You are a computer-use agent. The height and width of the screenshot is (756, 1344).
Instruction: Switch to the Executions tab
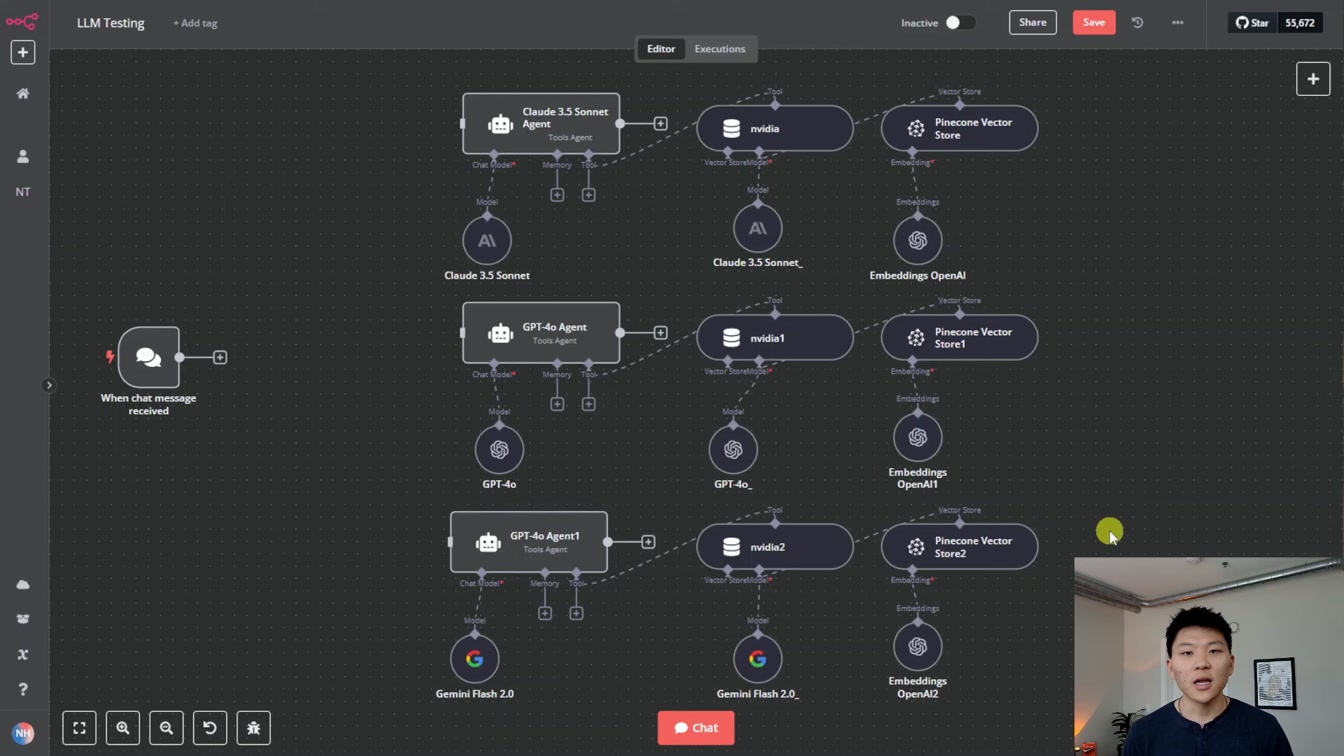point(720,48)
